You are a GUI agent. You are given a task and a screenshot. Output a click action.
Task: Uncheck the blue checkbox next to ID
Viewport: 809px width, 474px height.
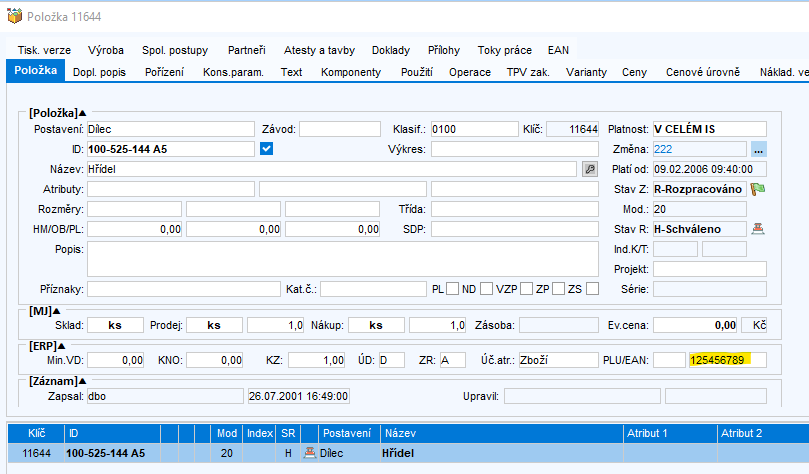pos(266,149)
